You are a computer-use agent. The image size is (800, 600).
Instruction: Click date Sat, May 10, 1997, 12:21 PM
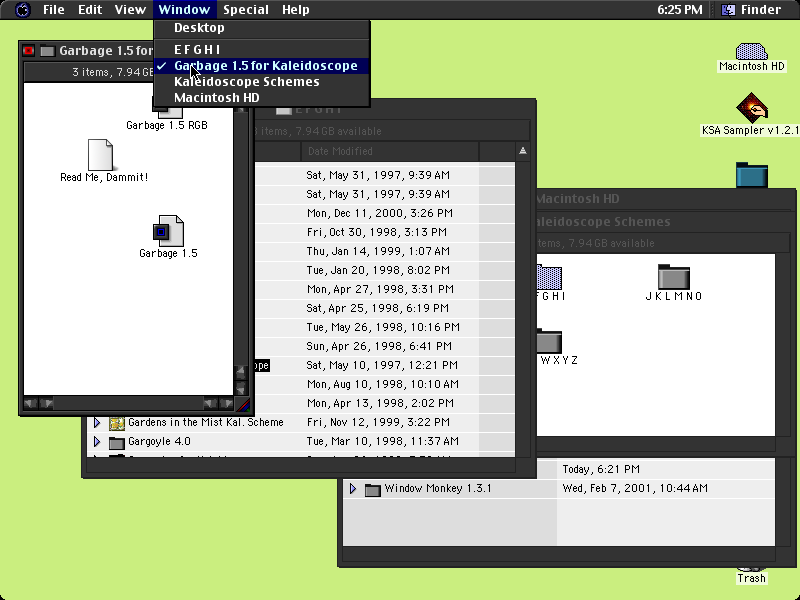coord(382,365)
